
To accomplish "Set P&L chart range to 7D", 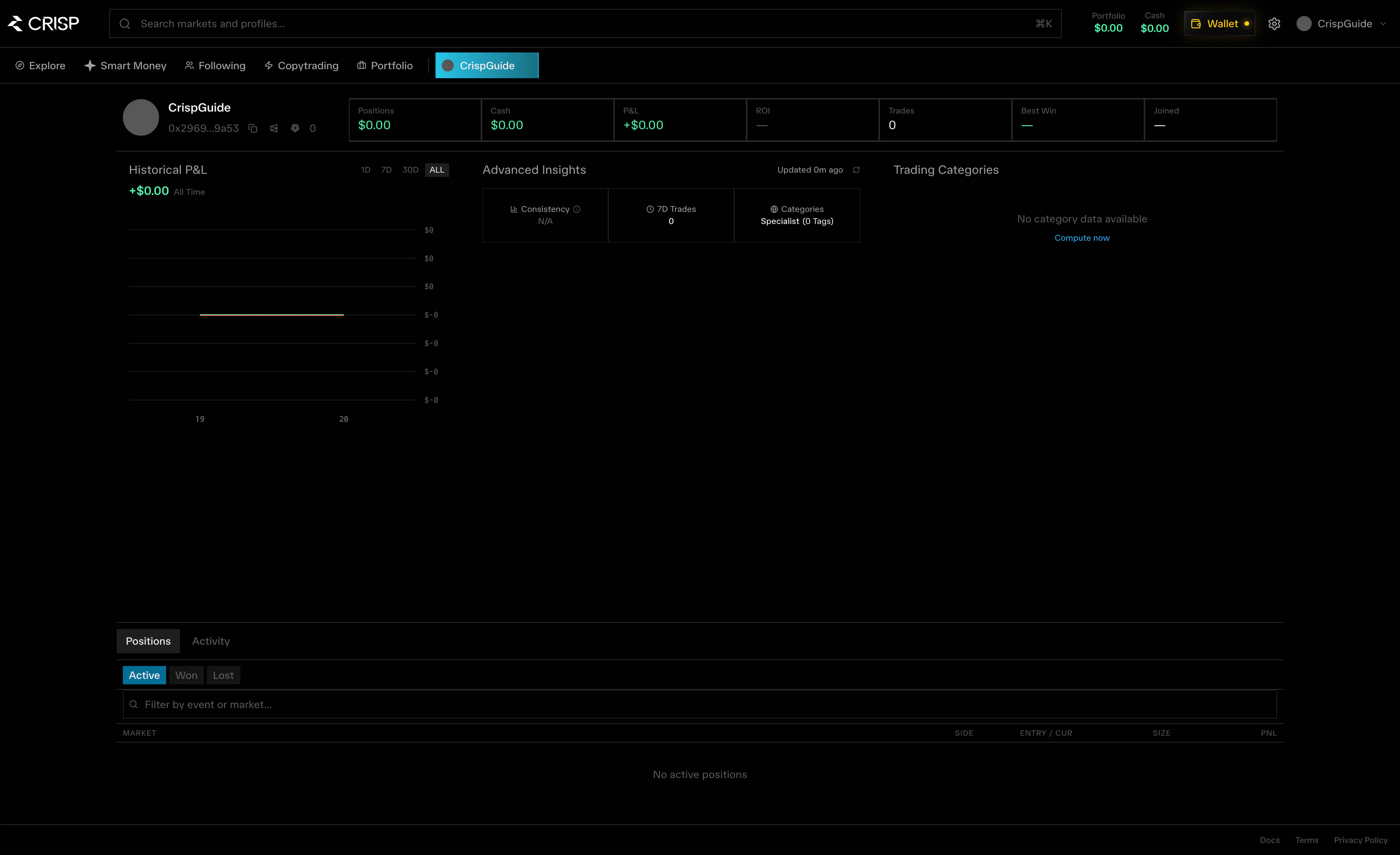I will click(x=387, y=170).
